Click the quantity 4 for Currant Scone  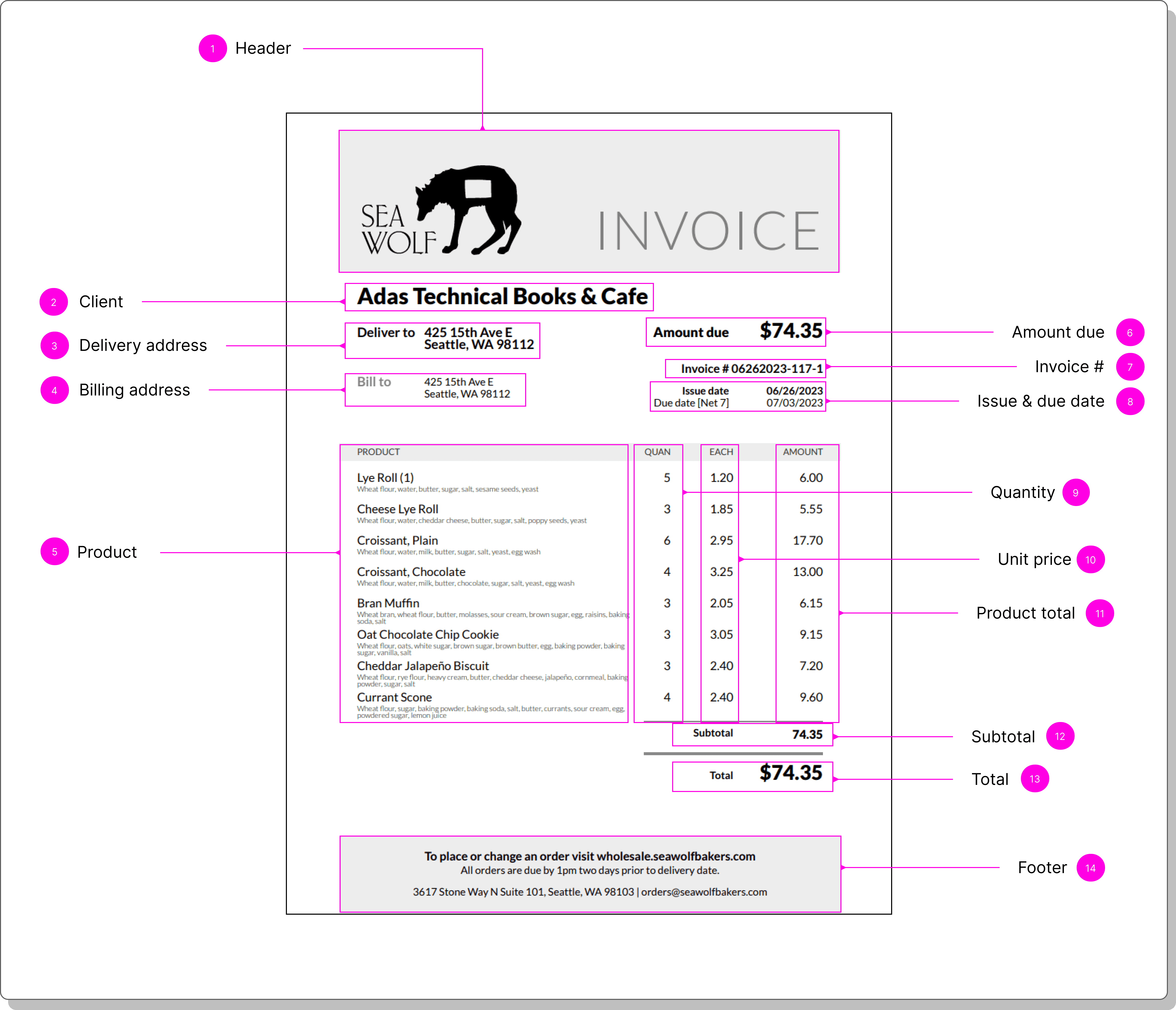(x=667, y=697)
